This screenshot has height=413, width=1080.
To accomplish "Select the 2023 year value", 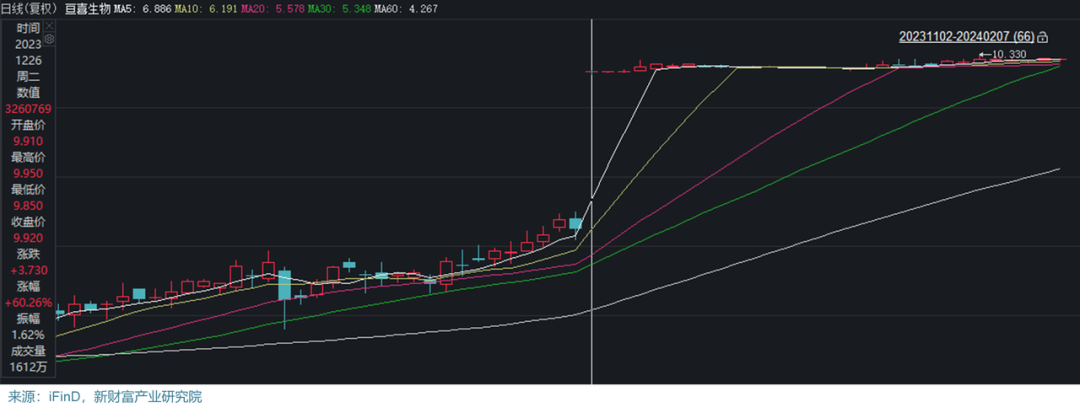I will pyautogui.click(x=28, y=44).
